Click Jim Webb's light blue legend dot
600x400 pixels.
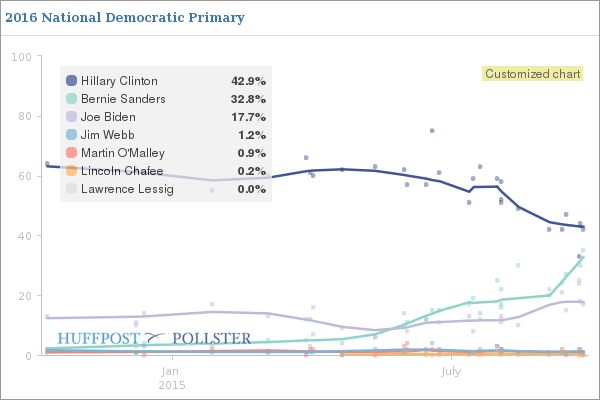tap(71, 135)
